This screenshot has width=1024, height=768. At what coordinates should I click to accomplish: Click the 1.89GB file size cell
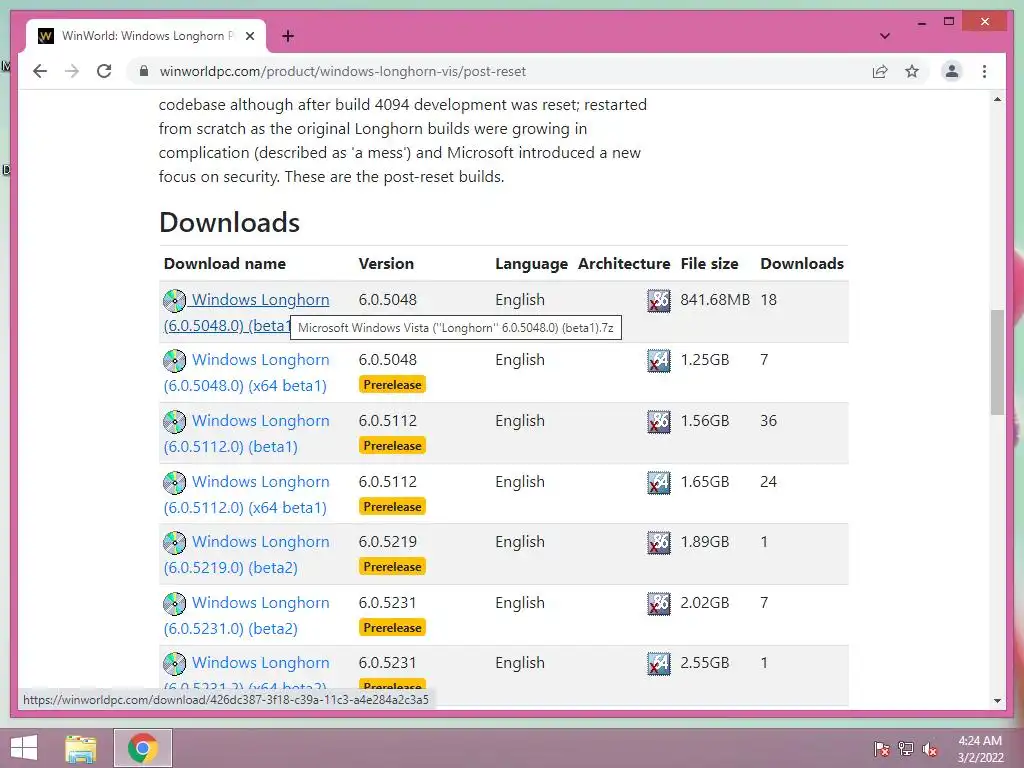[705, 542]
